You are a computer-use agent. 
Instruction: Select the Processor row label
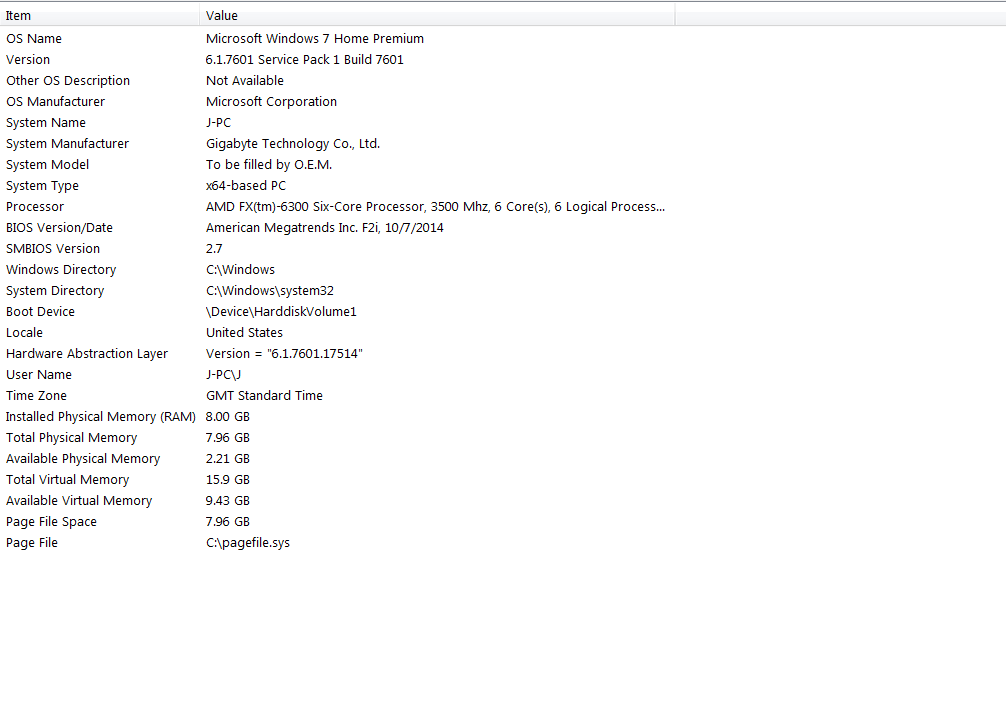click(35, 207)
